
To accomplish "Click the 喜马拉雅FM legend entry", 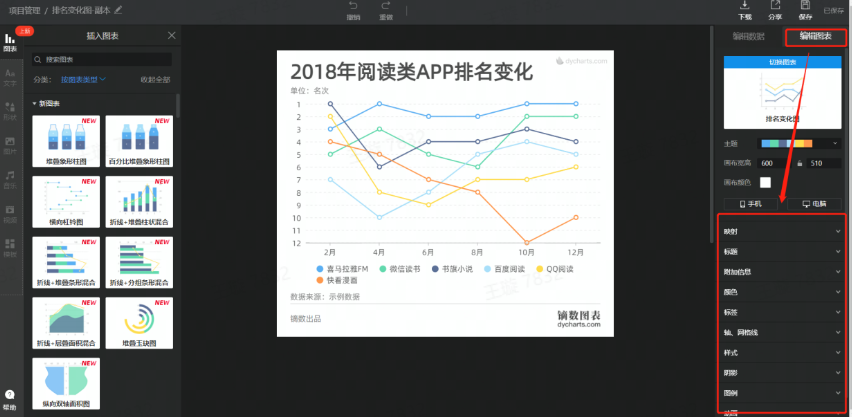I will click(342, 269).
